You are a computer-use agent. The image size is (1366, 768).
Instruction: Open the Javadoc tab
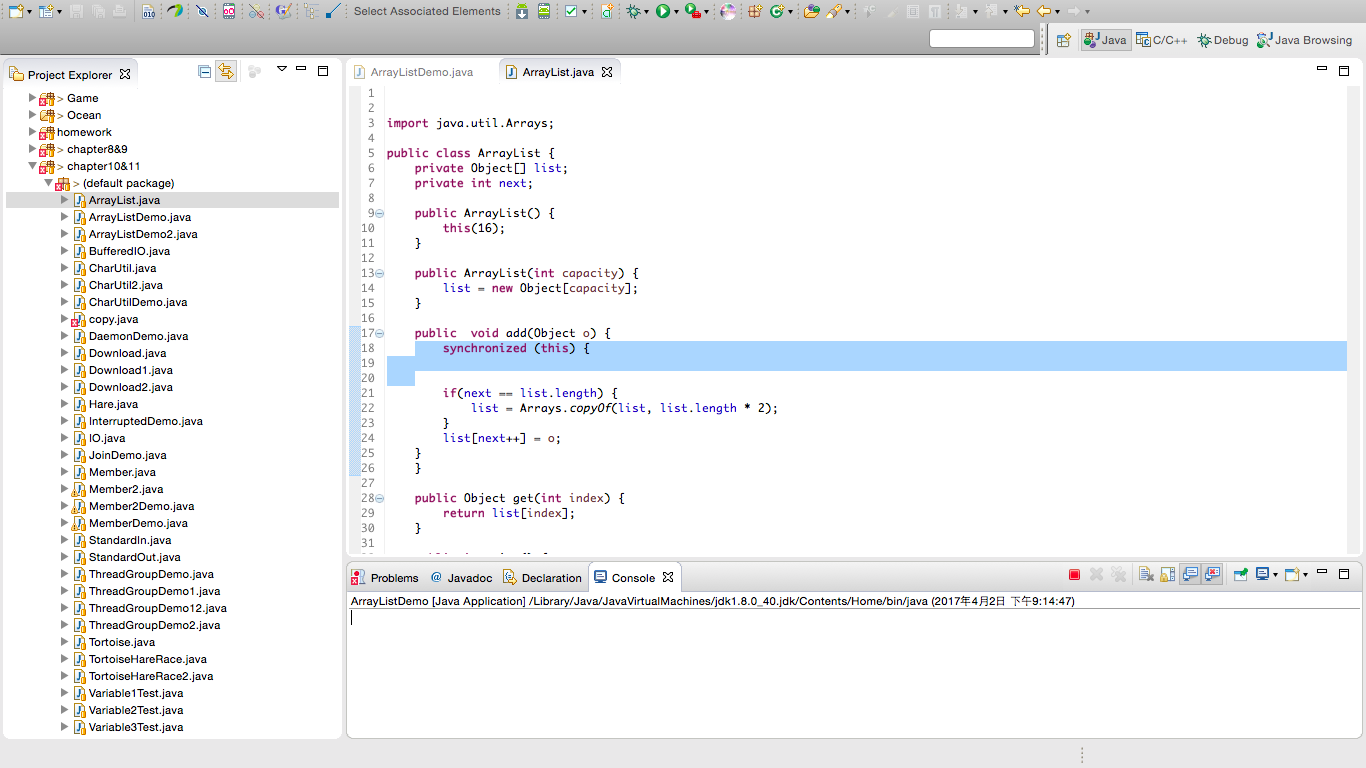[x=461, y=577]
